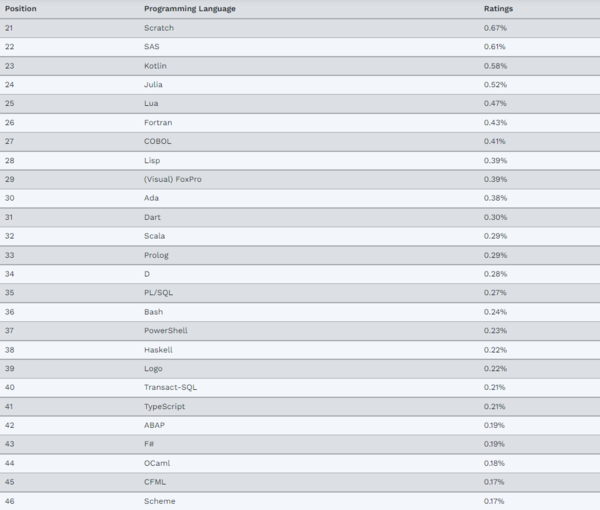Select COBOL in the list
This screenshot has width=600, height=510.
(x=157, y=142)
